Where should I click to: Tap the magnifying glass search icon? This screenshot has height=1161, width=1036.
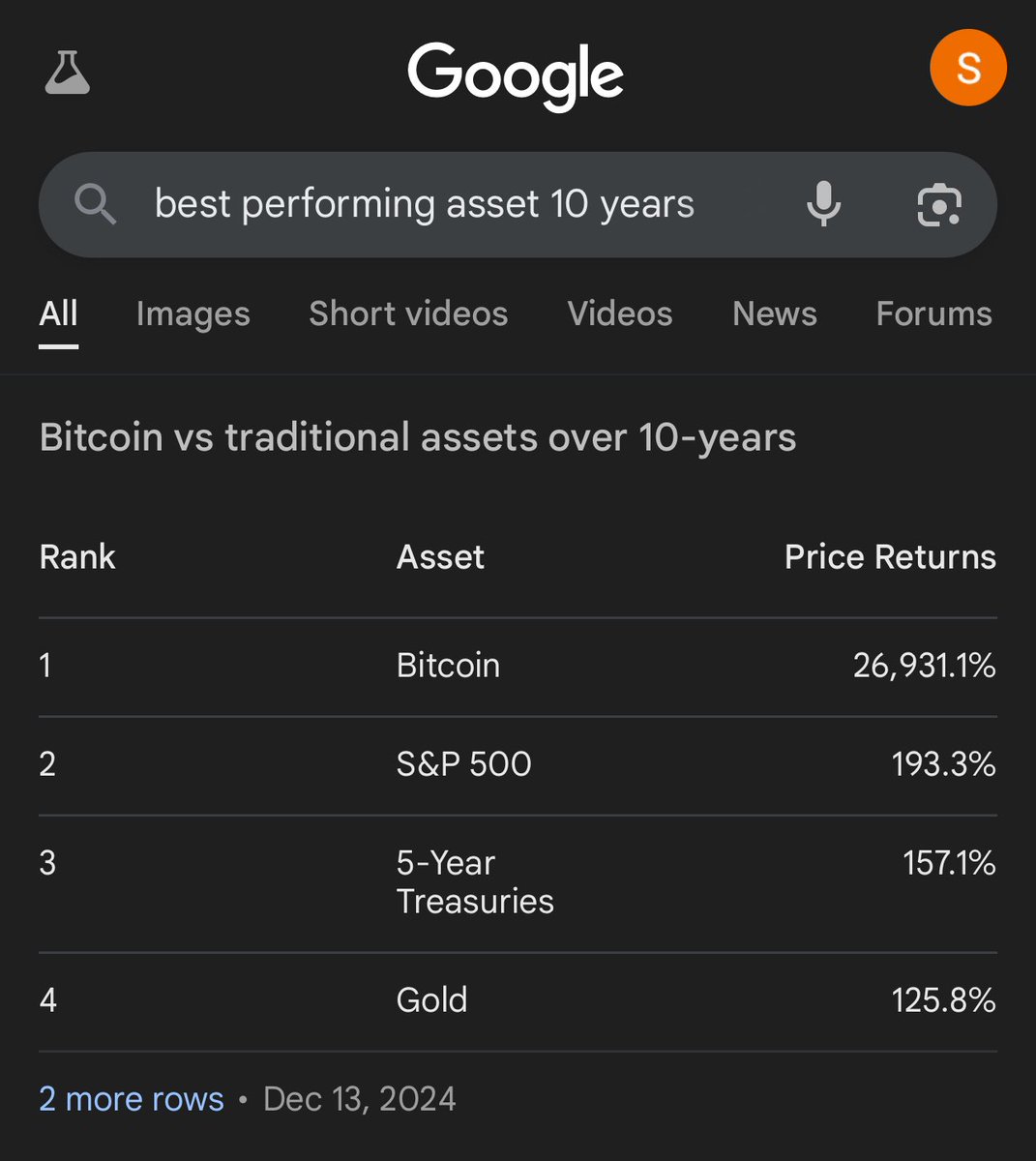tap(96, 205)
